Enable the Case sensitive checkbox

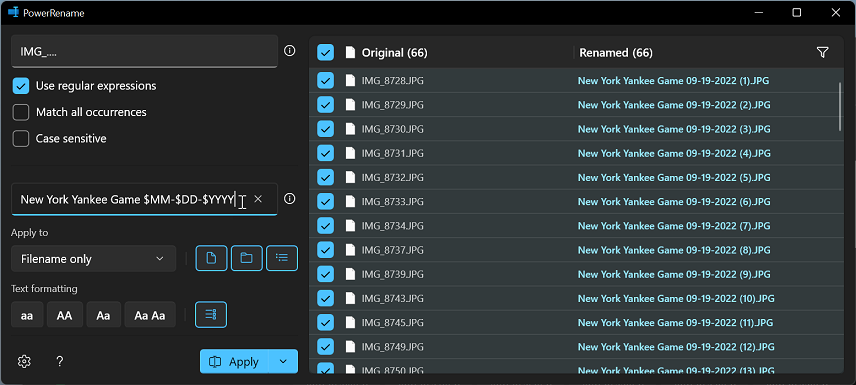click(21, 139)
